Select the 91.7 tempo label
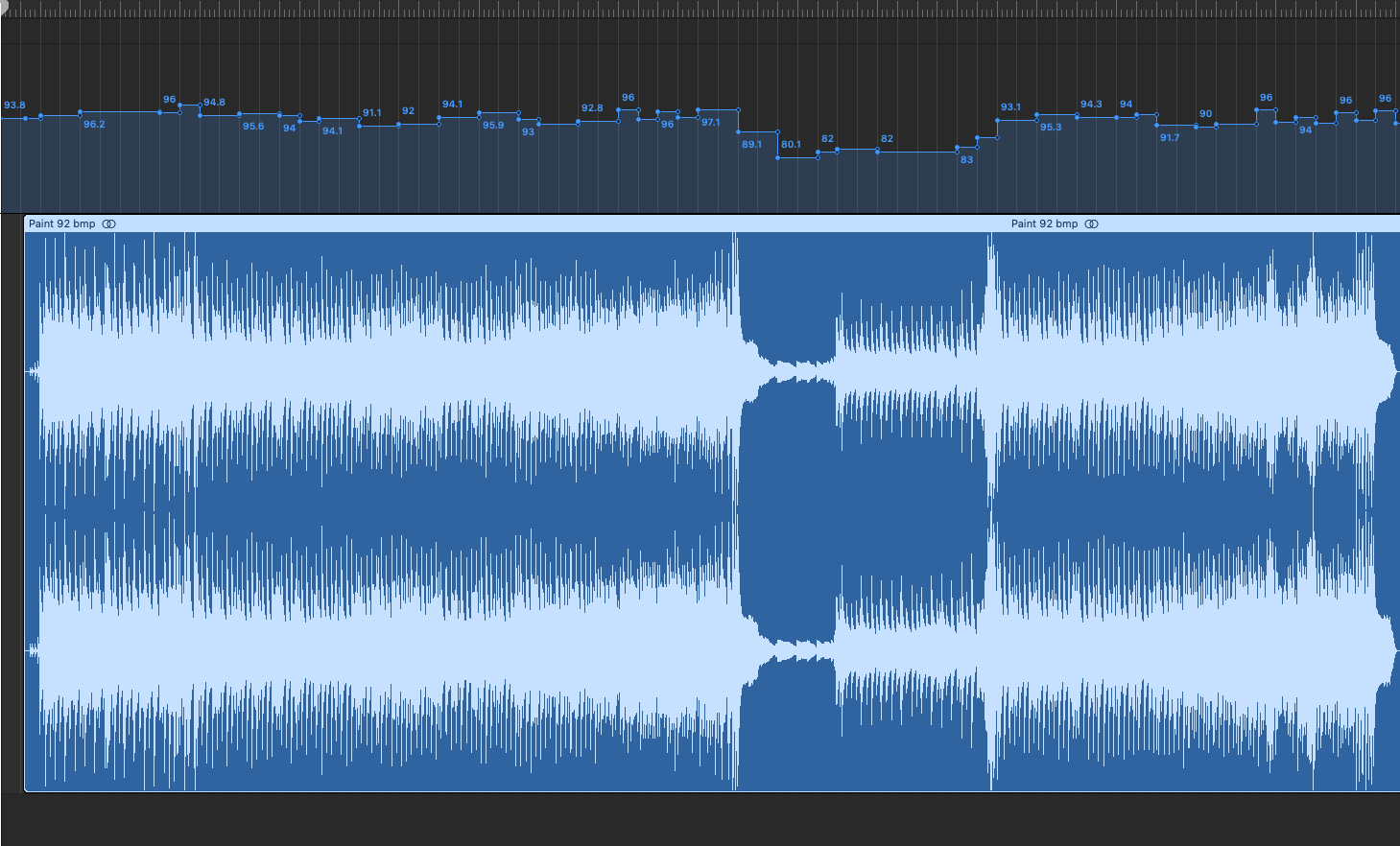This screenshot has width=1400, height=846. pyautogui.click(x=1170, y=138)
